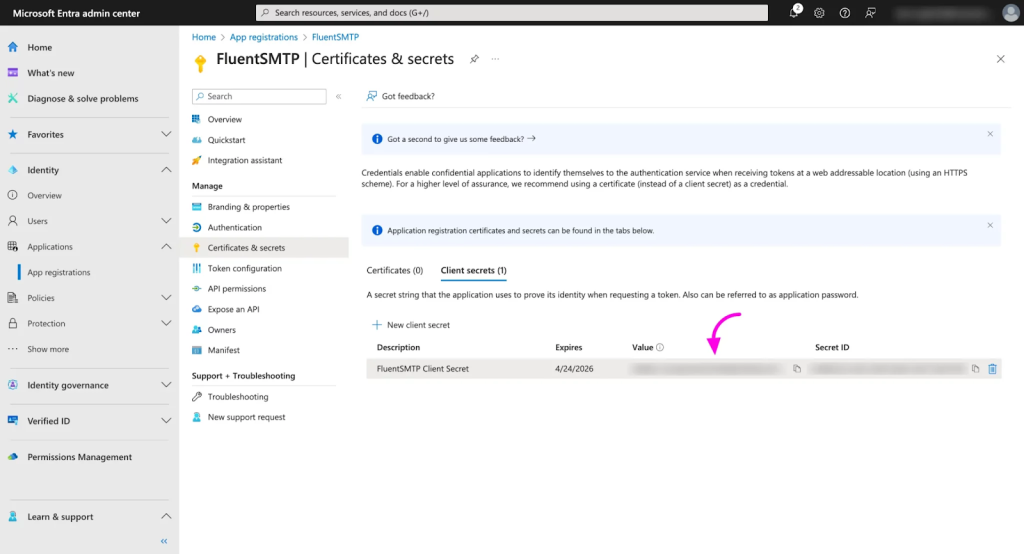
Task: Open API permissions in Manage menu
Action: 236,289
